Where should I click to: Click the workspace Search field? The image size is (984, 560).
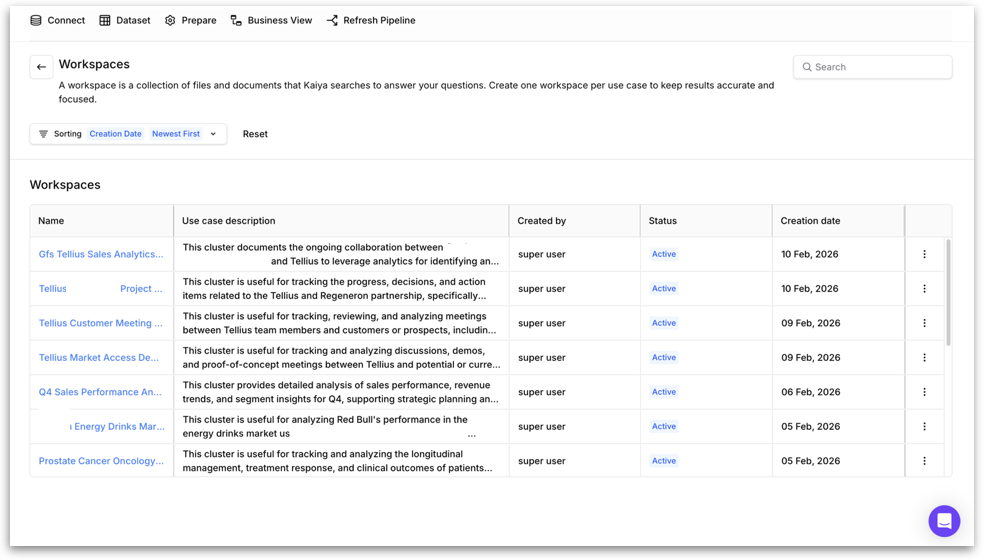click(x=873, y=67)
